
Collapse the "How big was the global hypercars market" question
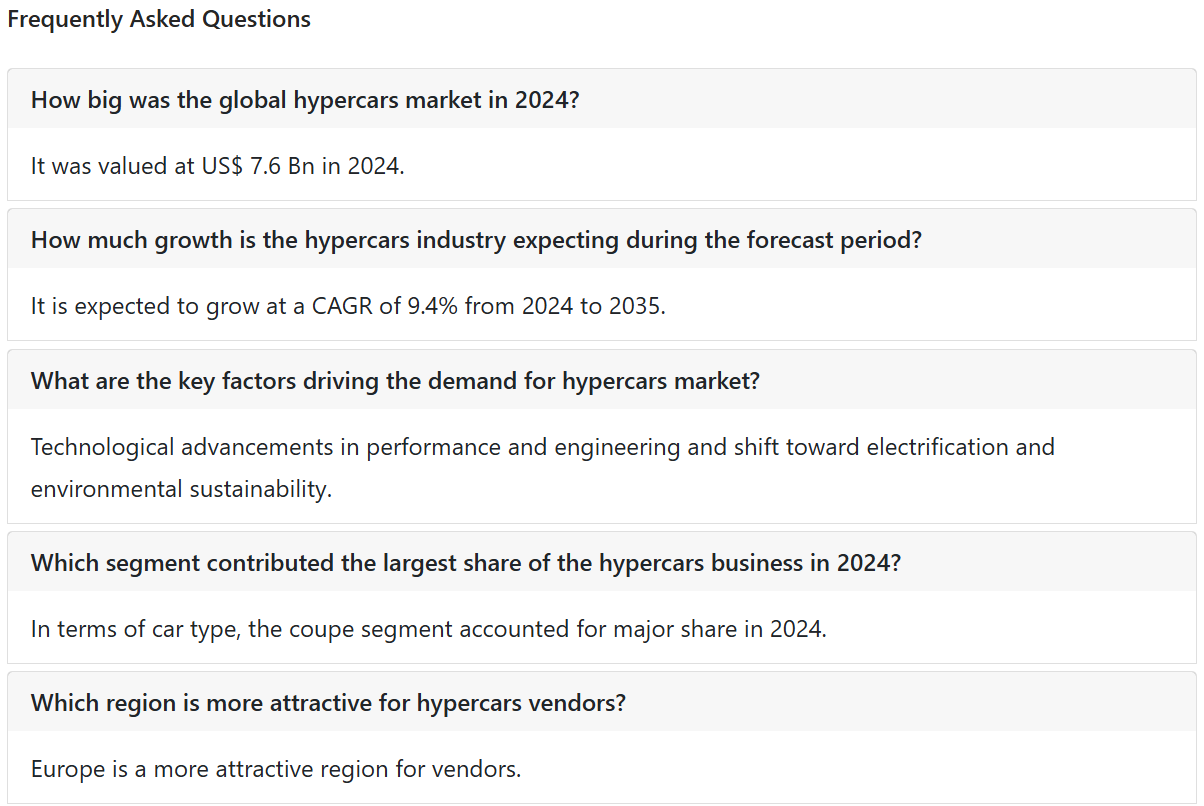click(x=602, y=99)
